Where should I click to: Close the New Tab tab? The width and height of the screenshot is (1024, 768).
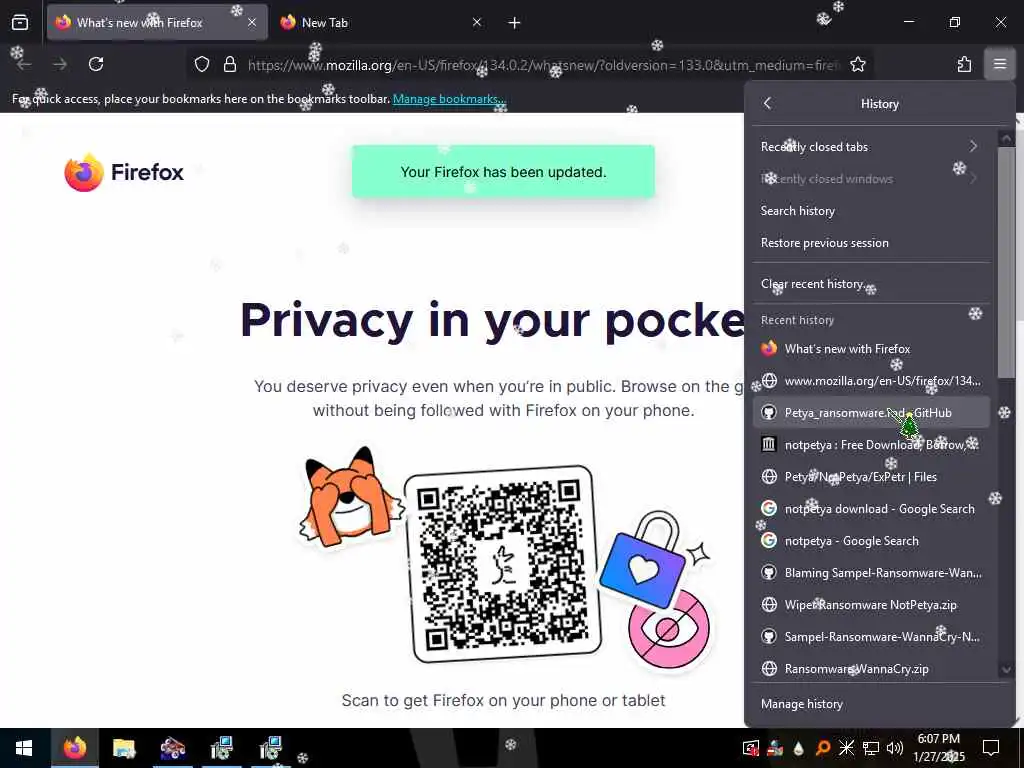477,23
